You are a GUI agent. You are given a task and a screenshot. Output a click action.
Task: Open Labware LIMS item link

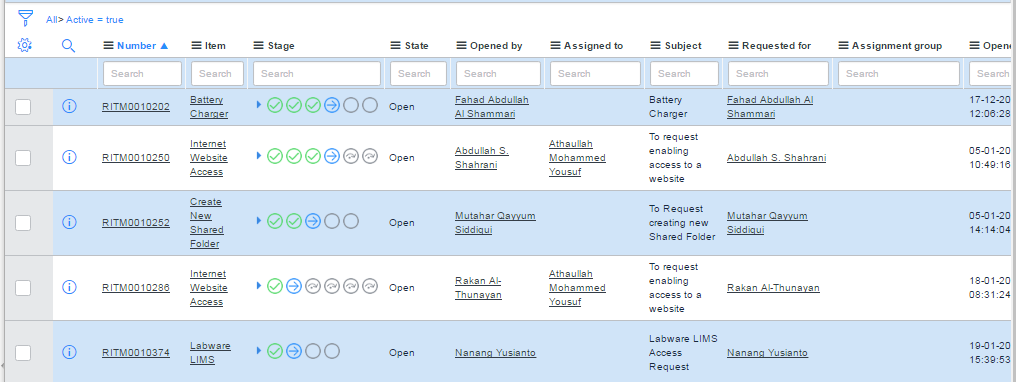[210, 353]
